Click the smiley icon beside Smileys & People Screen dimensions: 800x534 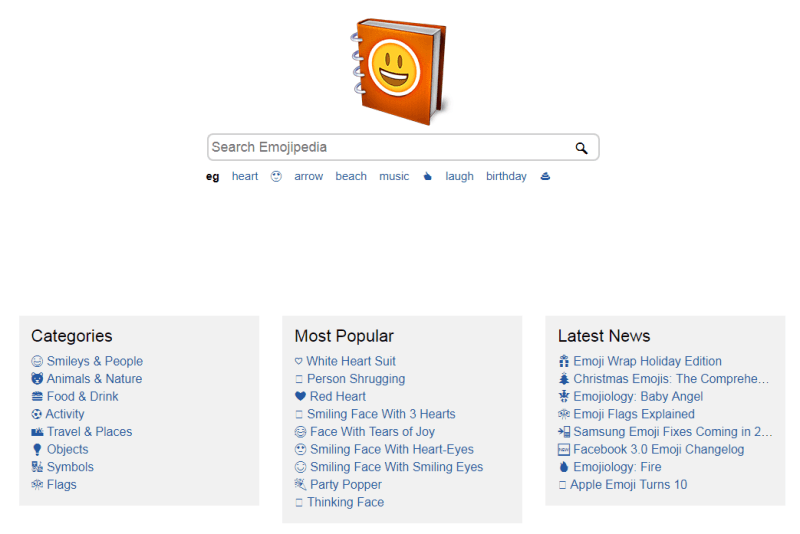37,362
